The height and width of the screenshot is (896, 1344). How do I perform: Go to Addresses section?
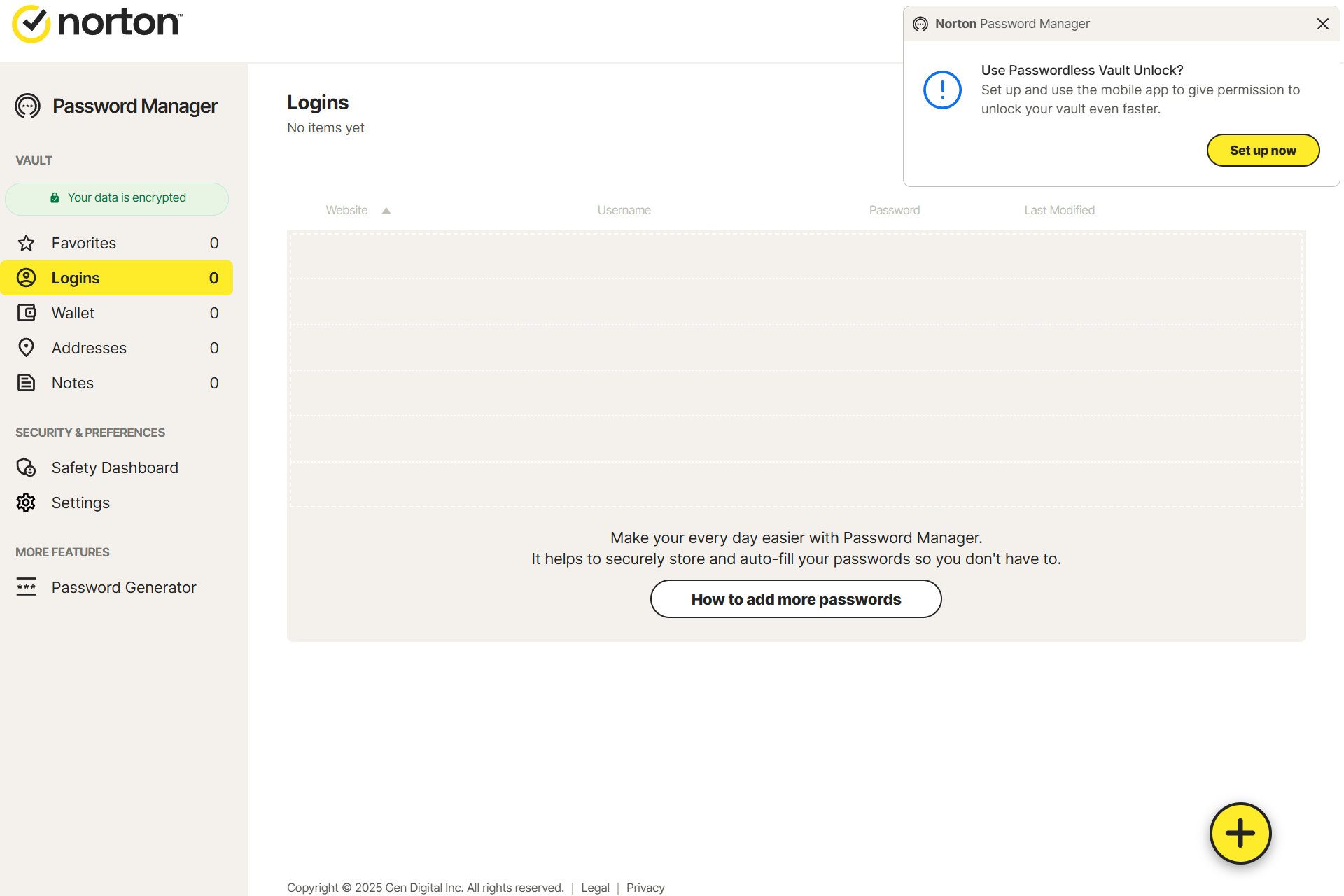(x=117, y=348)
